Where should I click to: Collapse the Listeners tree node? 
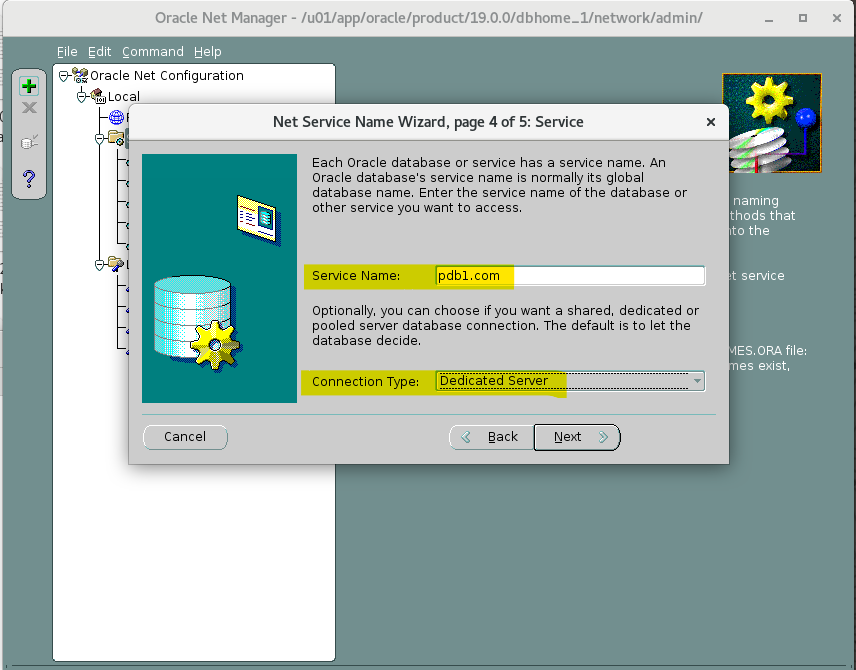(x=99, y=265)
